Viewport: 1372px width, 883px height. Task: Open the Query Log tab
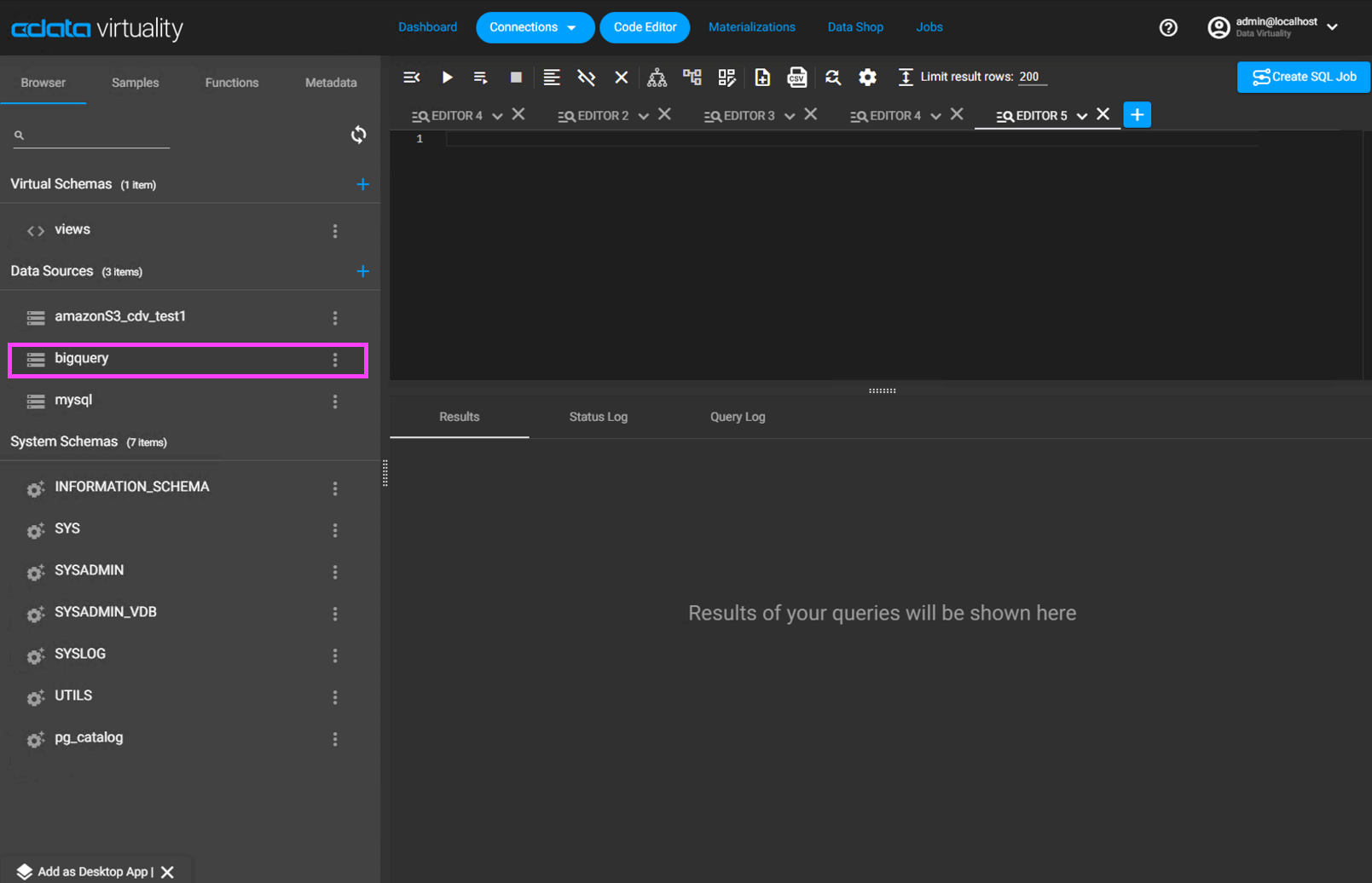coord(737,417)
